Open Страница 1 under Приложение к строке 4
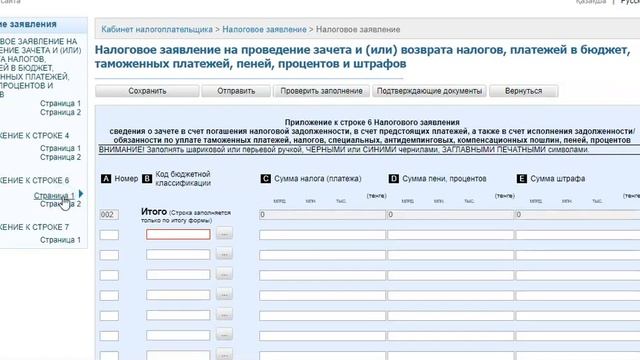This screenshot has height=360, width=640. point(60,148)
